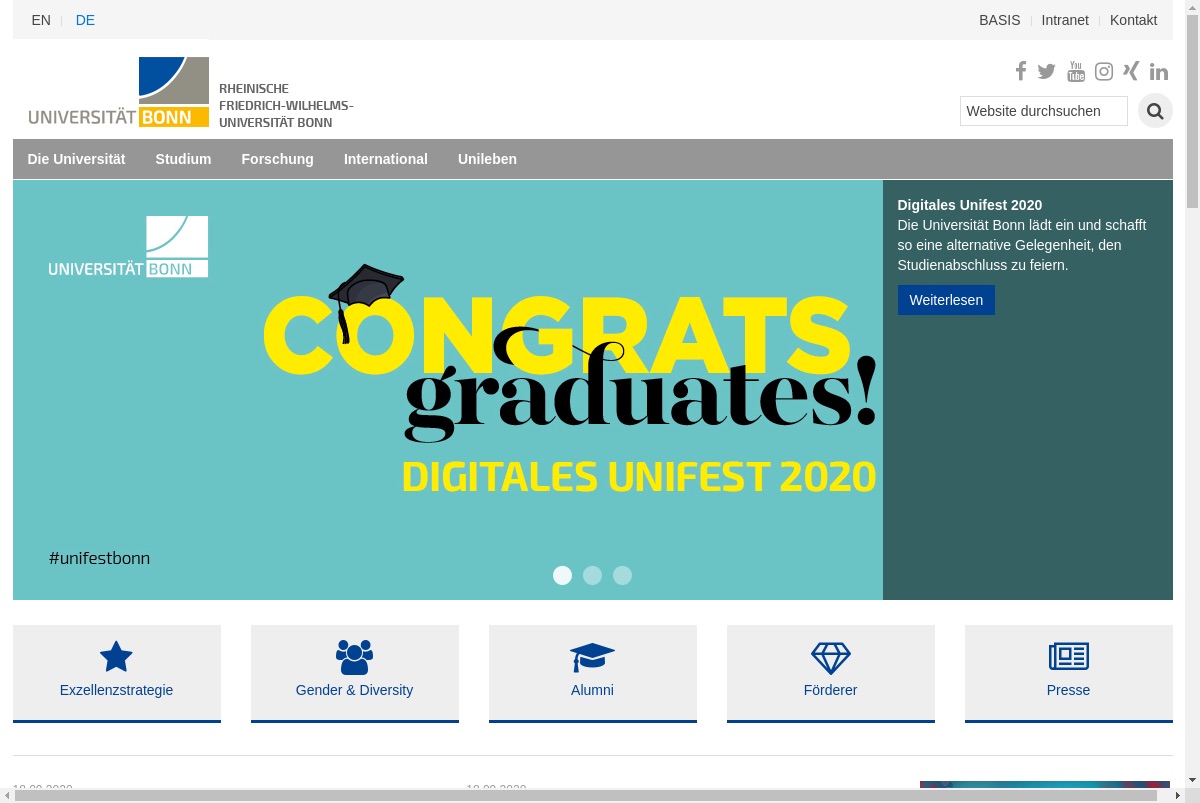This screenshot has width=1200, height=803.
Task: Click Rheinische Friedrich-Wilhelms-Universität Bonn text
Action: [x=286, y=106]
